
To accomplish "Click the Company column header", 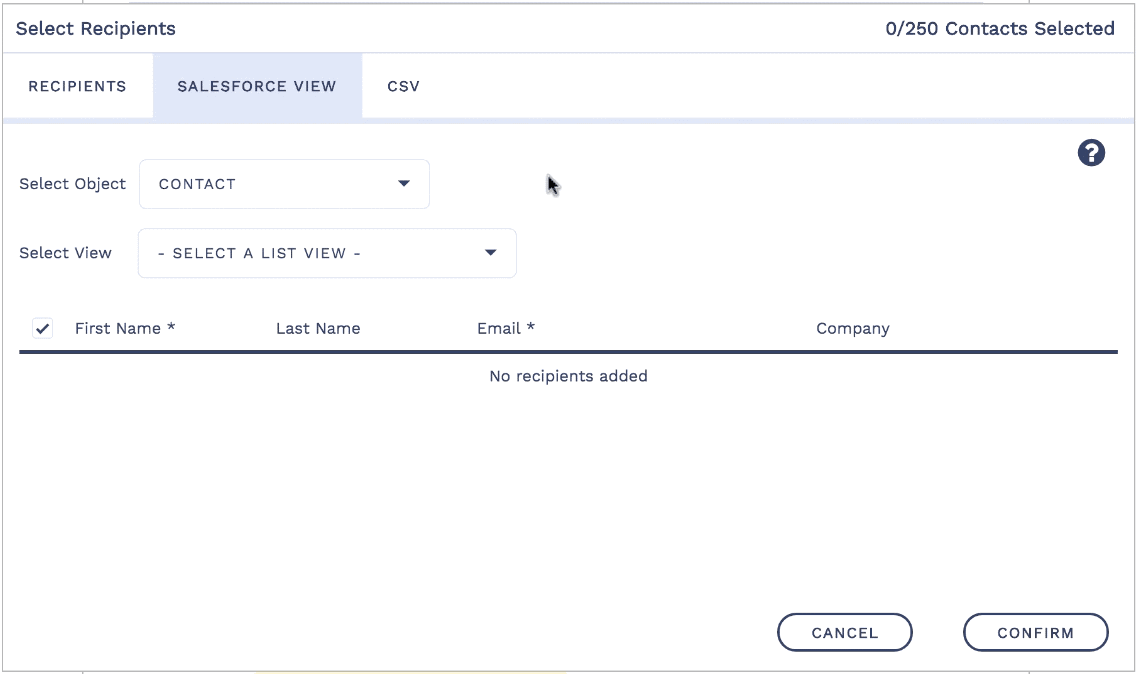I will coord(852,328).
